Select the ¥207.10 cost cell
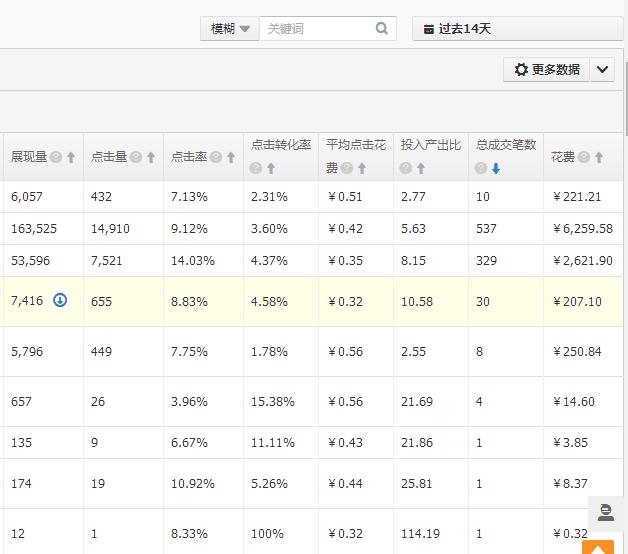Image resolution: width=628 pixels, height=554 pixels. [583, 302]
